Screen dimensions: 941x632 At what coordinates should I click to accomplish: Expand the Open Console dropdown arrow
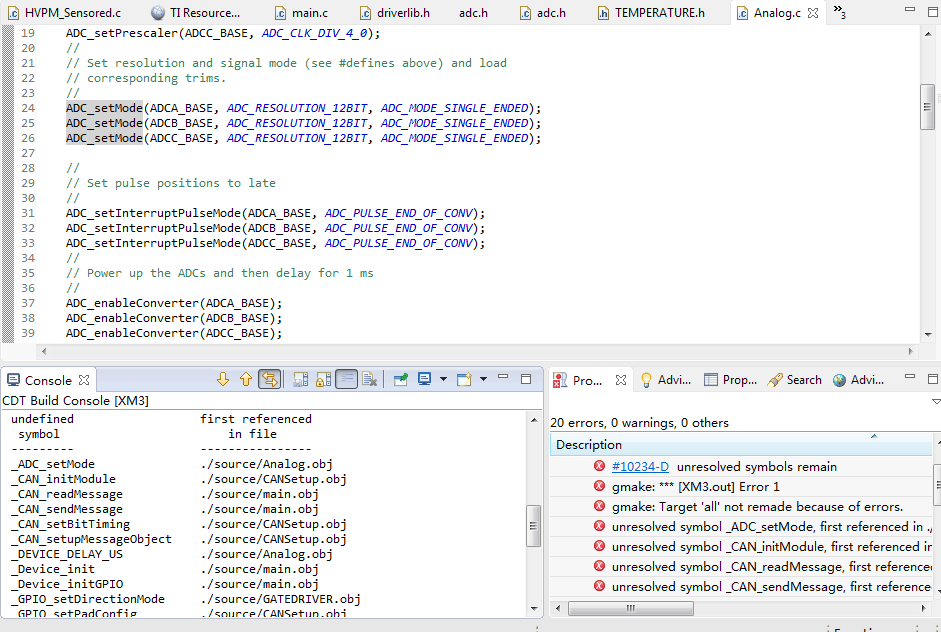coord(483,380)
